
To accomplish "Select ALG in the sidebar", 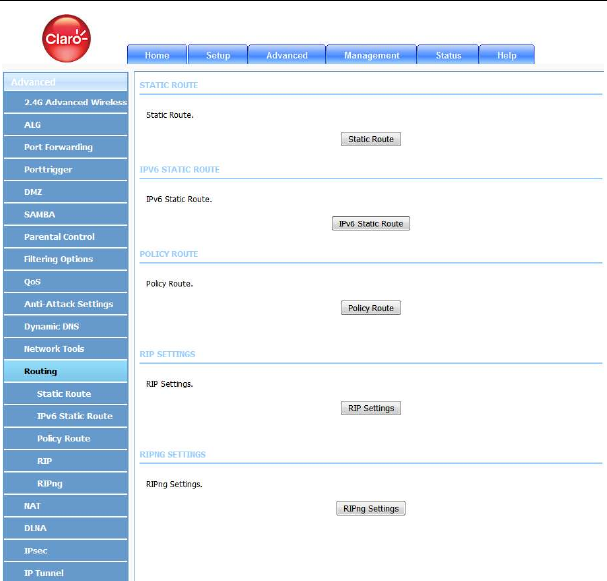I will pos(65,125).
